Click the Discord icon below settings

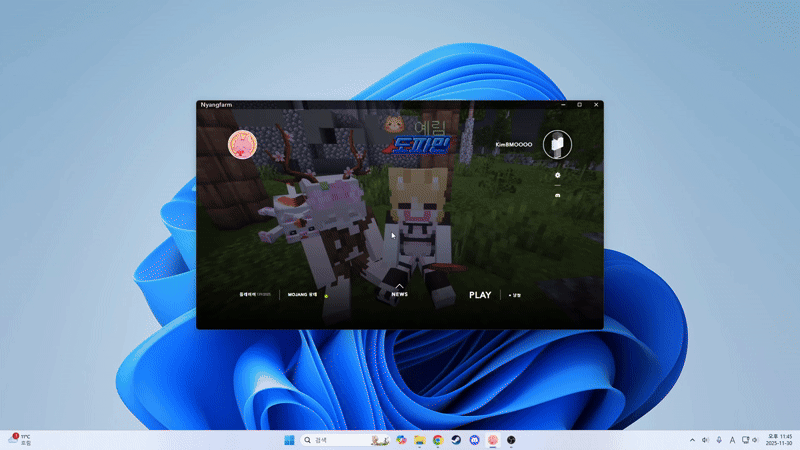point(557,195)
